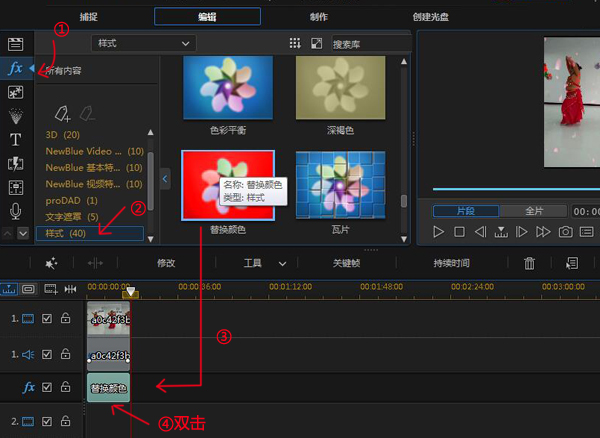Open the fx Effect Room
600x438 pixels.
click(16, 68)
